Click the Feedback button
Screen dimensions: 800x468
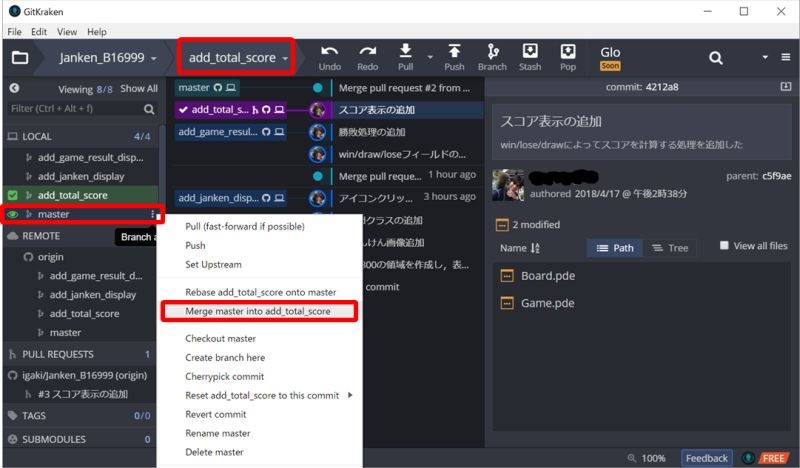pos(706,458)
